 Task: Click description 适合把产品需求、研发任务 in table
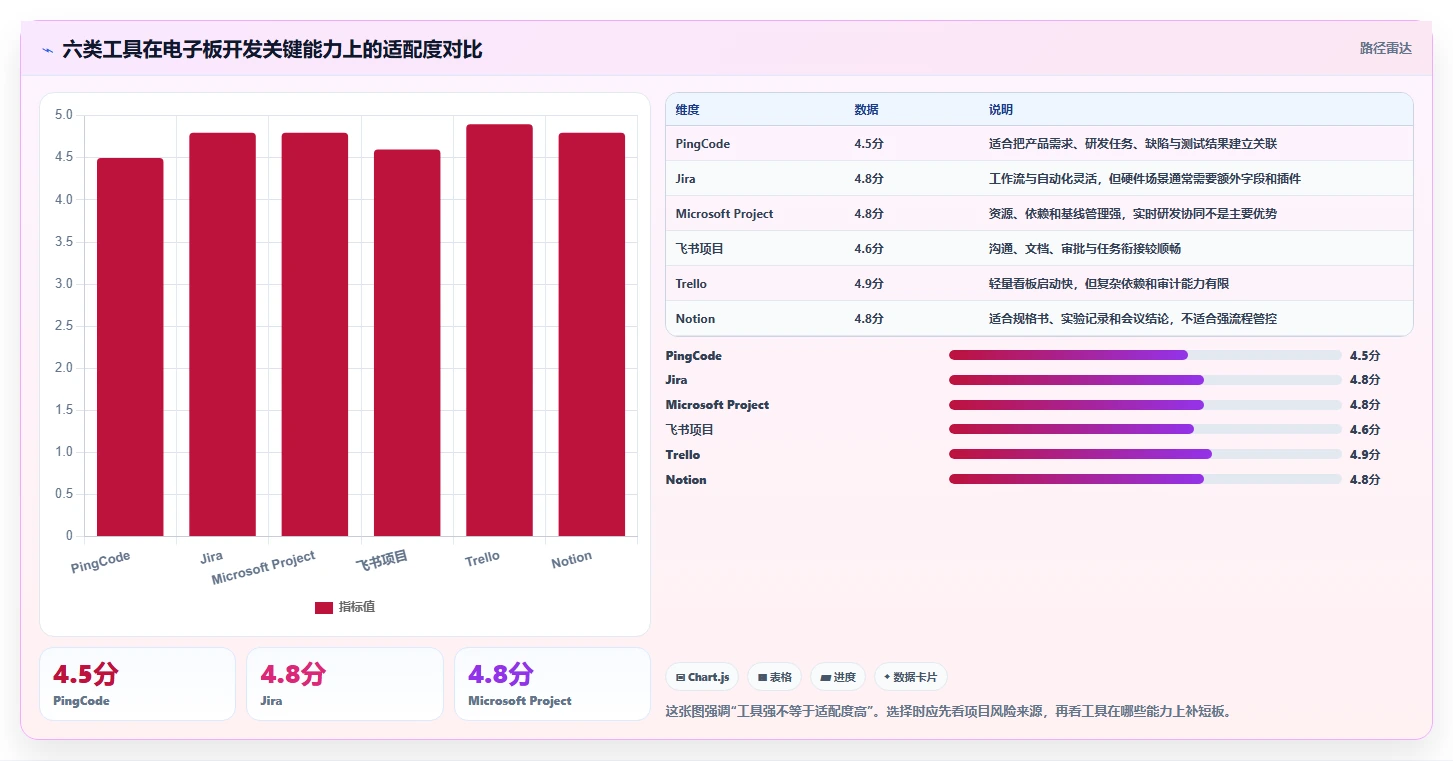1133,144
